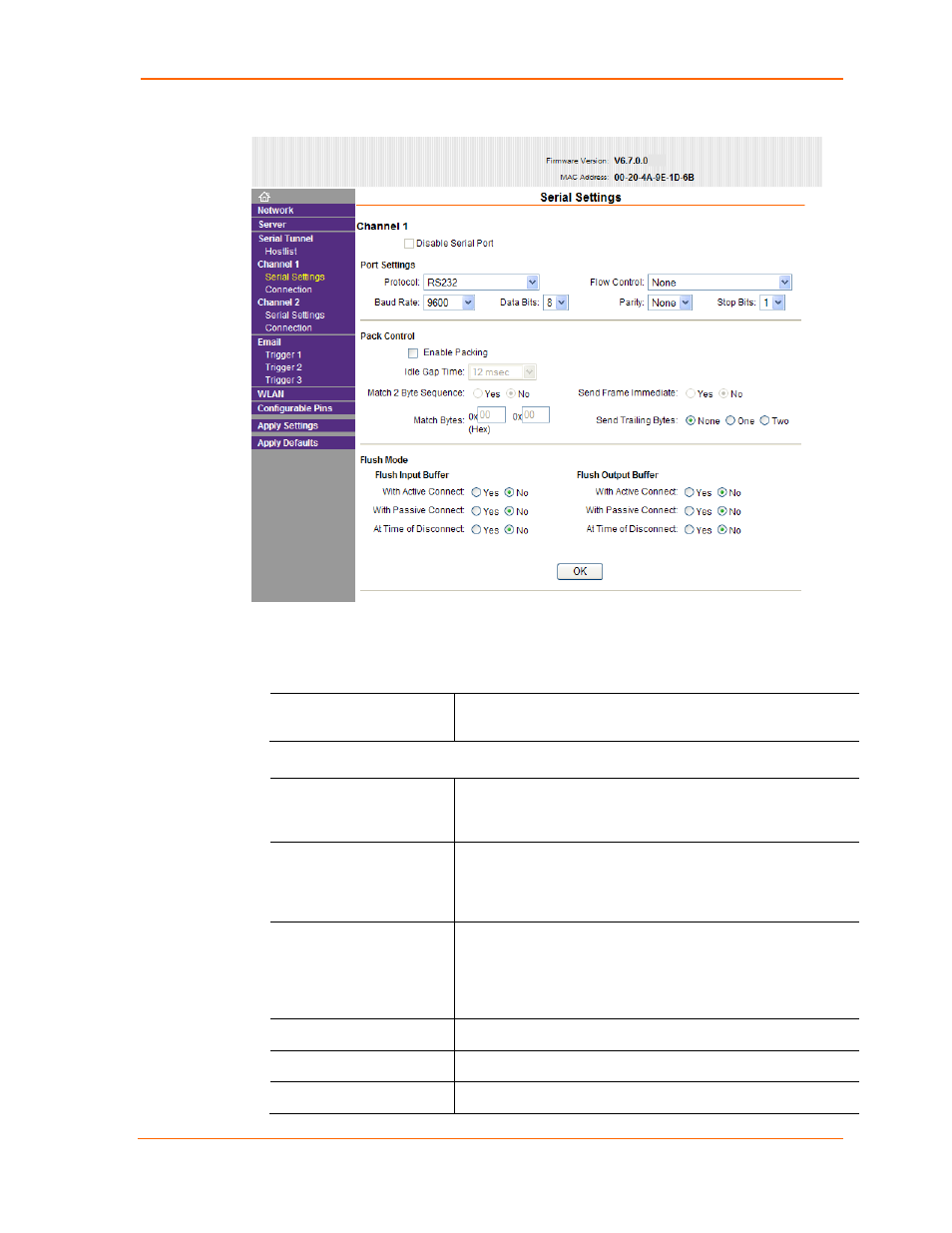The image size is (952, 1233).
Task: Select No for Input Buffer With Passive Connect
Action: (x=509, y=512)
